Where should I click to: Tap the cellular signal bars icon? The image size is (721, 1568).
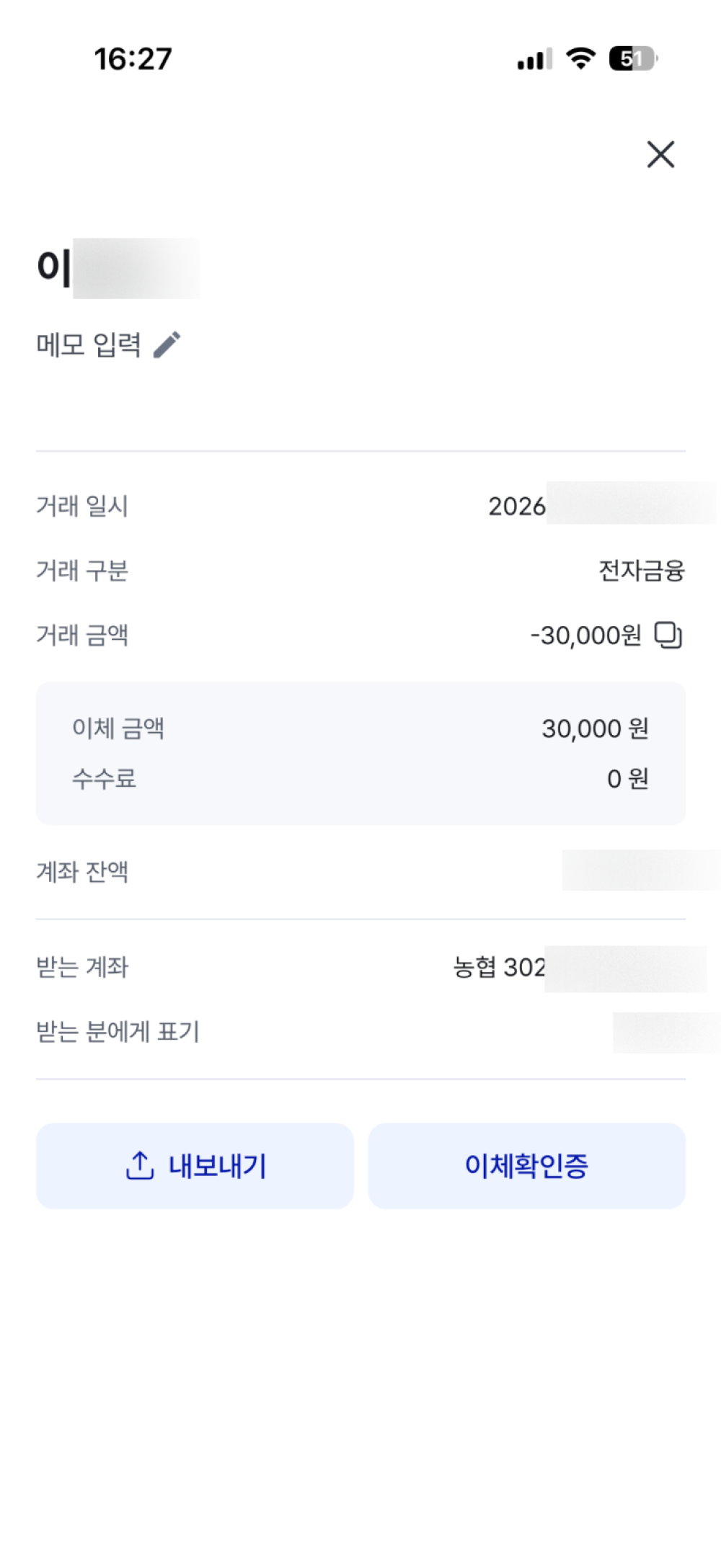coord(535,59)
